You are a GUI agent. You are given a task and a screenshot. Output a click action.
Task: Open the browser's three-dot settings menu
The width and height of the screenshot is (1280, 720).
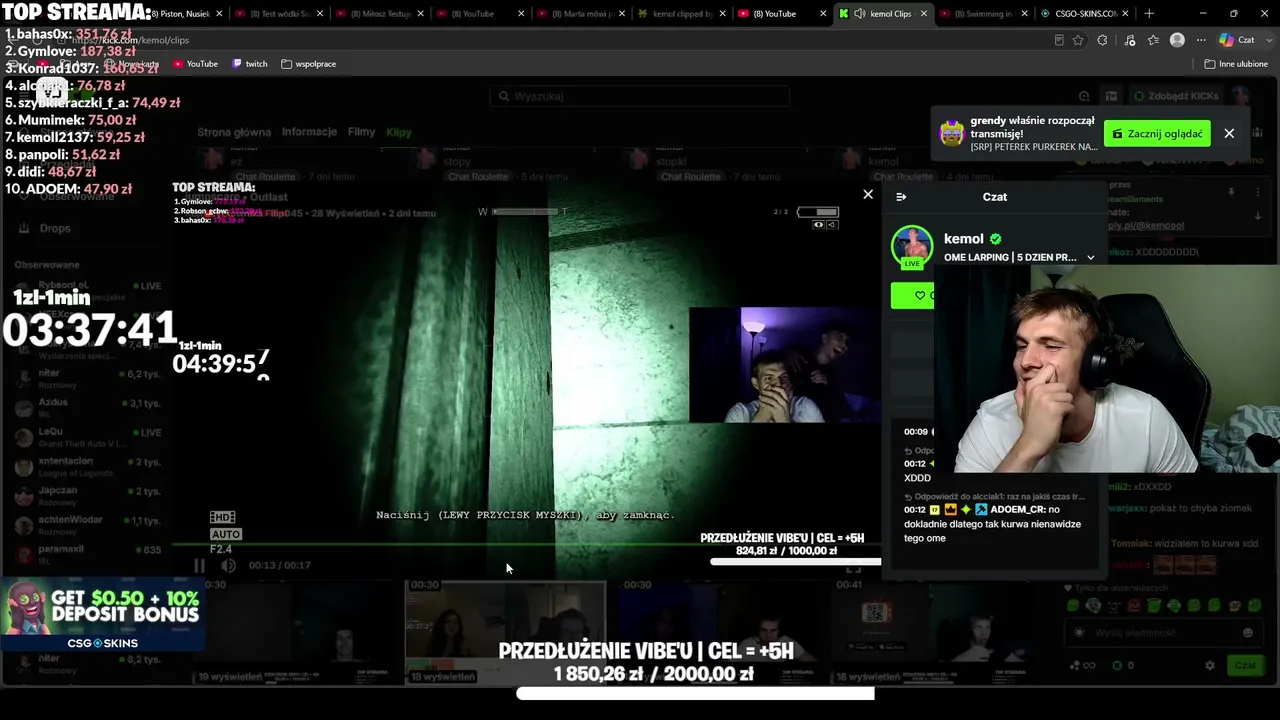[x=1200, y=40]
